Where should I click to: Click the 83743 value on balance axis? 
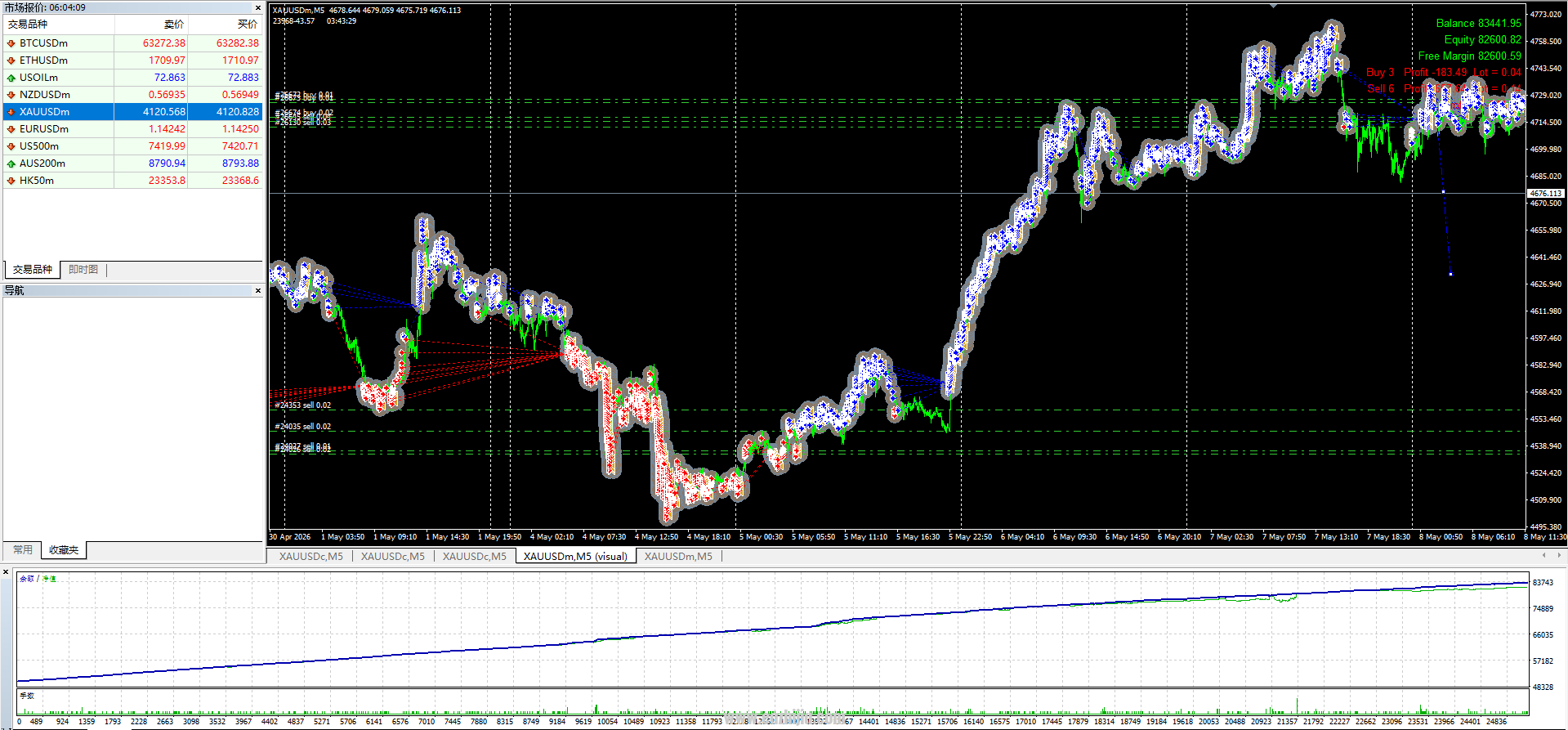click(x=1543, y=583)
